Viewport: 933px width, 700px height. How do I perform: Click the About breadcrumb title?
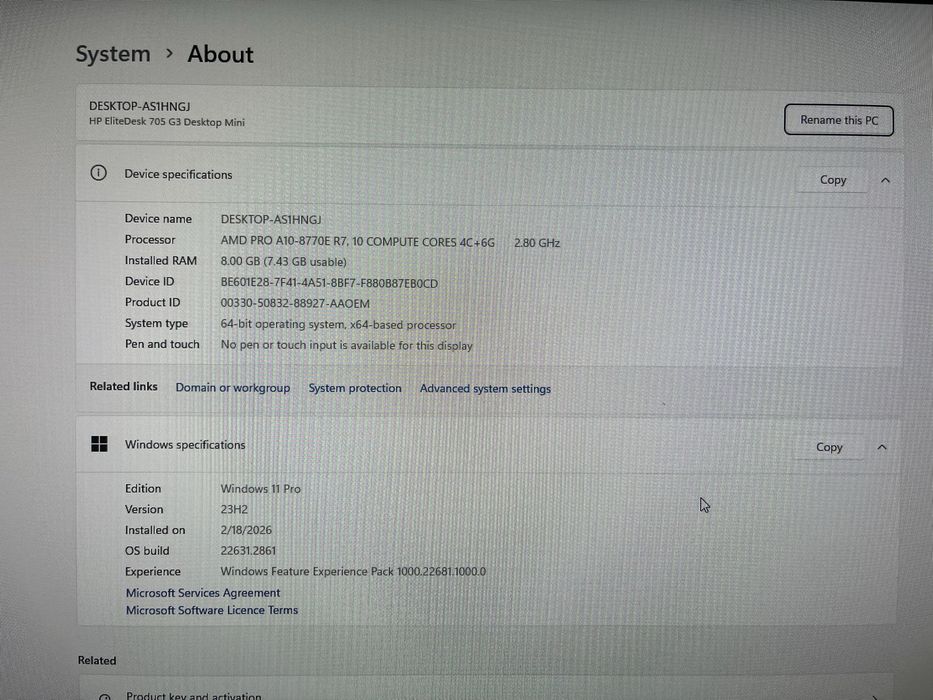[x=220, y=54]
